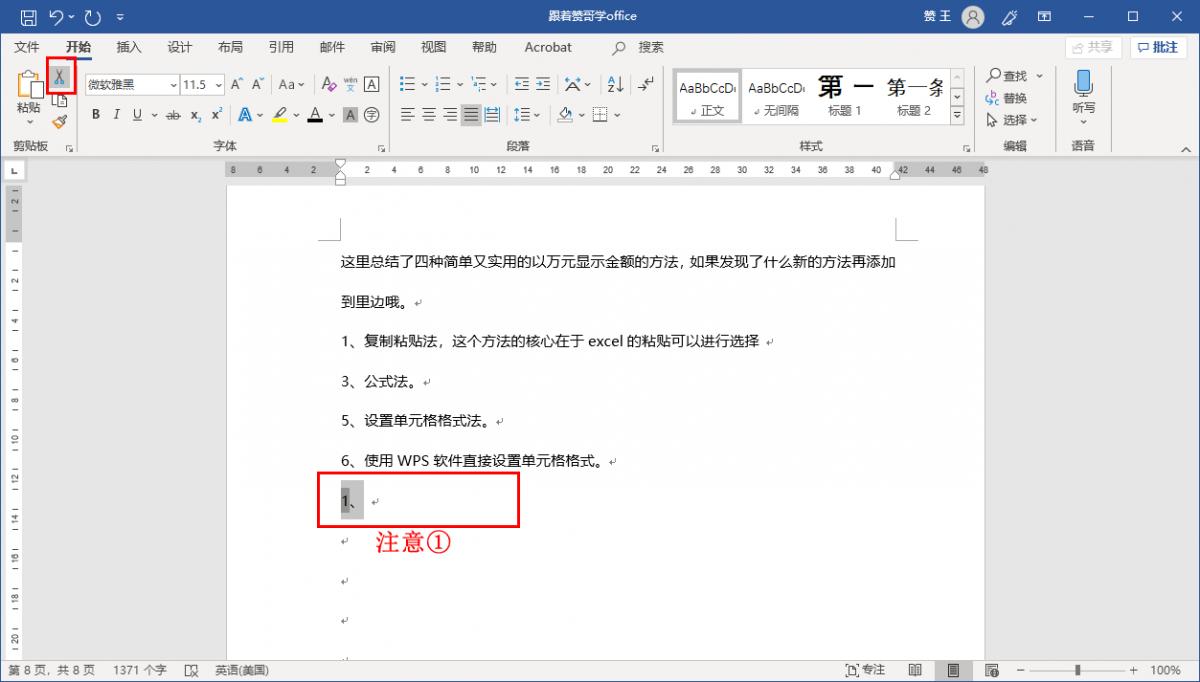This screenshot has height=682, width=1200.
Task: Toggle bold formatting
Action: pos(94,114)
